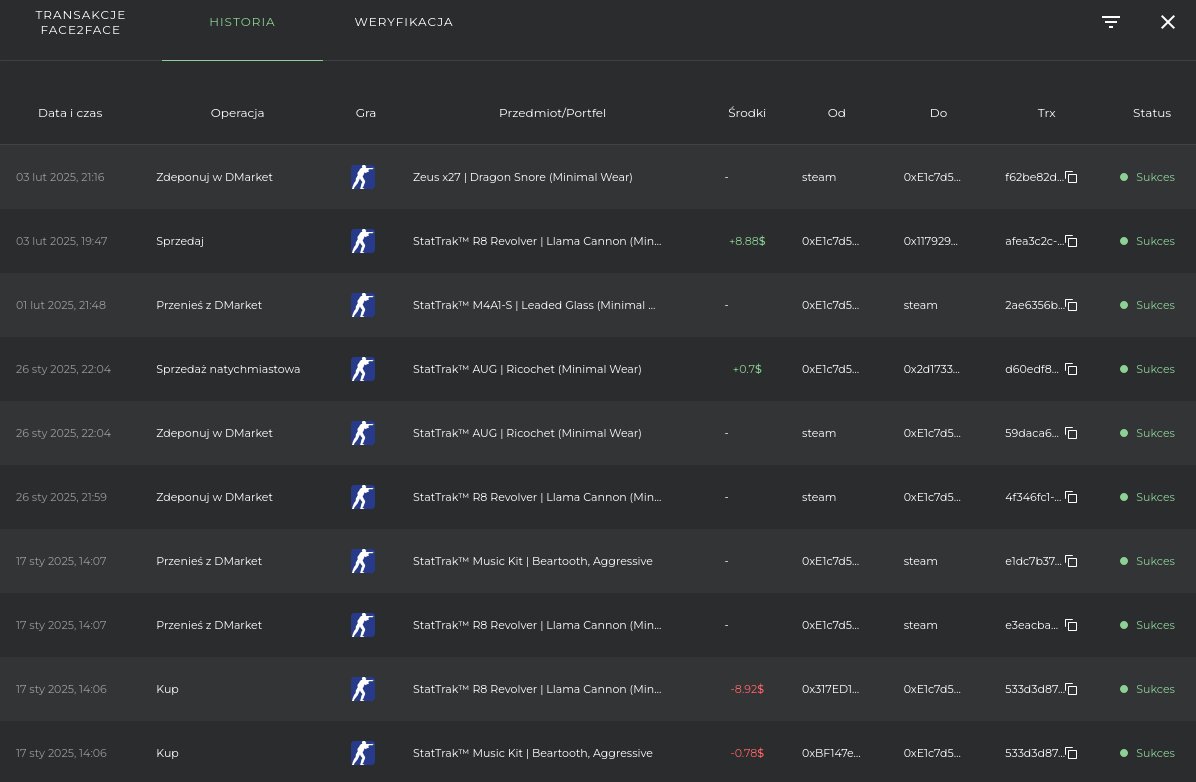Click sender address 0xBF147e...
The image size is (1196, 782).
point(831,754)
